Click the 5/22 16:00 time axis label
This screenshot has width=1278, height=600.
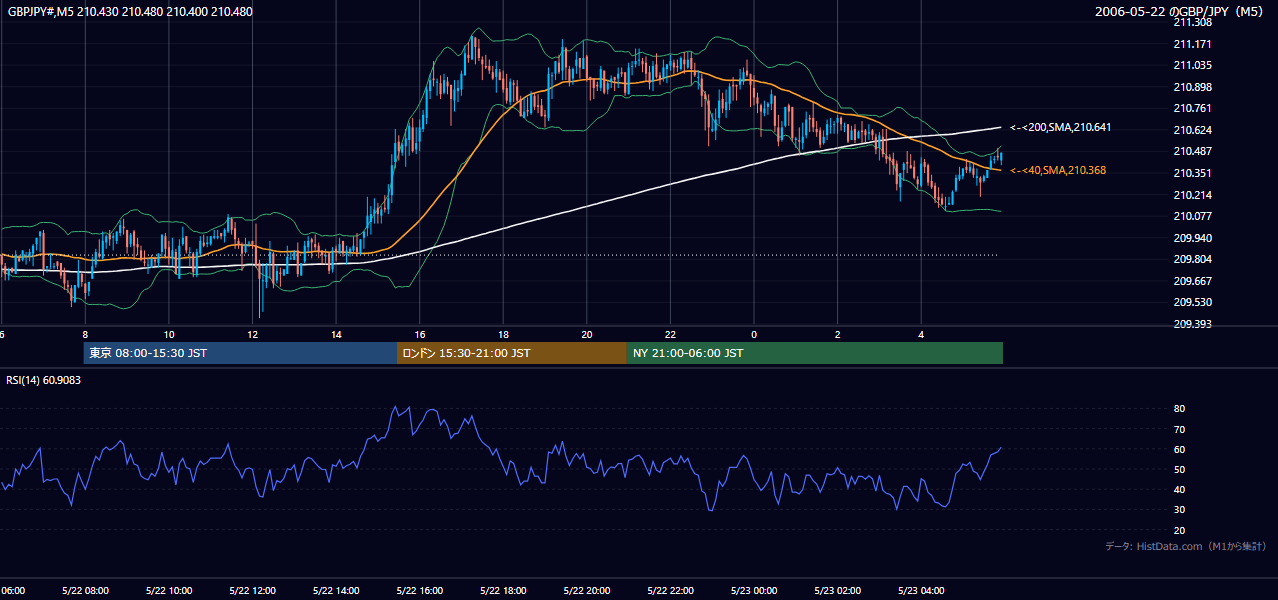[x=419, y=591]
